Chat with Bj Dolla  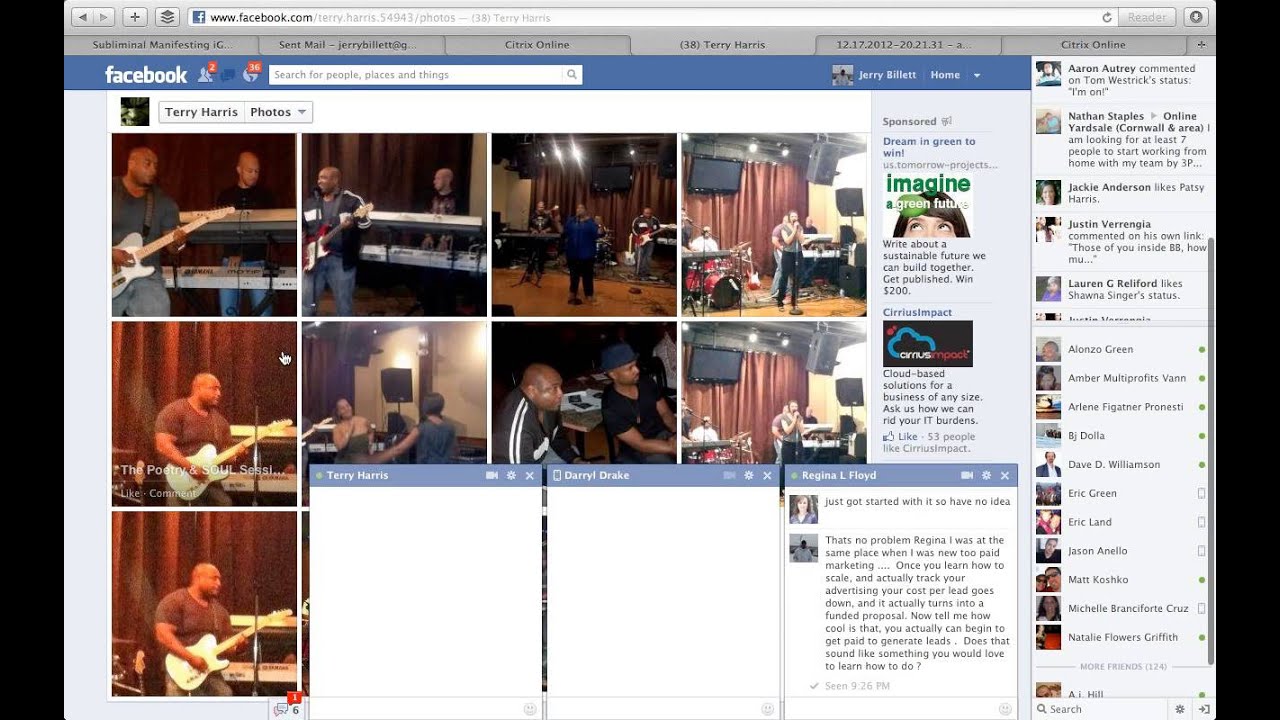1121,436
